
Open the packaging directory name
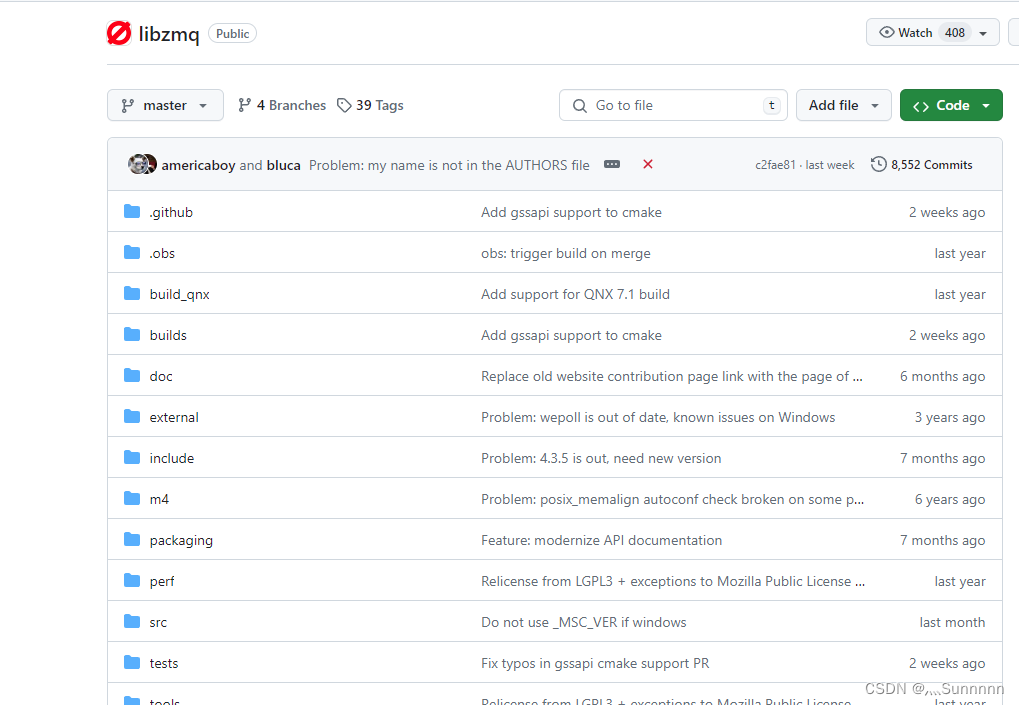tap(181, 541)
